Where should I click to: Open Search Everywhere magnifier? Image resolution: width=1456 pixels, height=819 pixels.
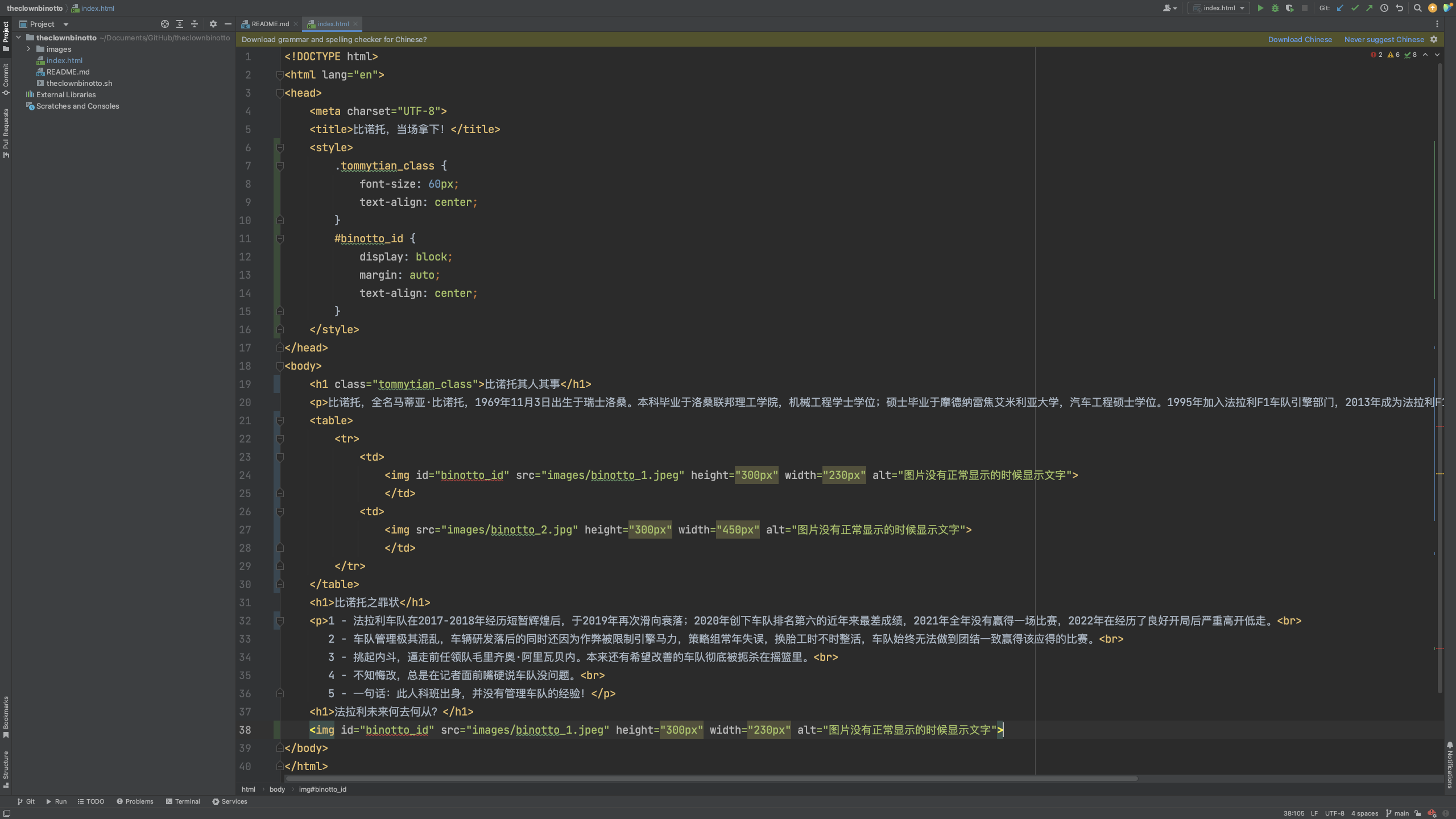1418,8
